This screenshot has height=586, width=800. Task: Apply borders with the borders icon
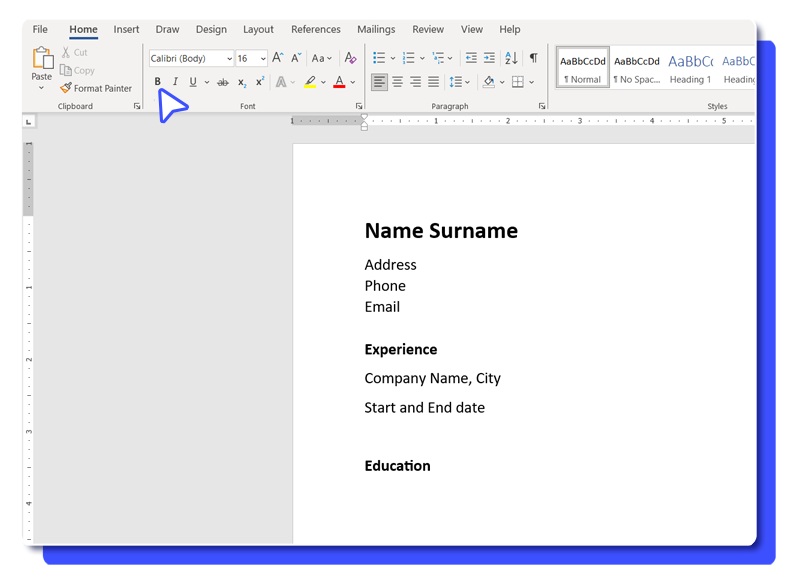[x=518, y=82]
